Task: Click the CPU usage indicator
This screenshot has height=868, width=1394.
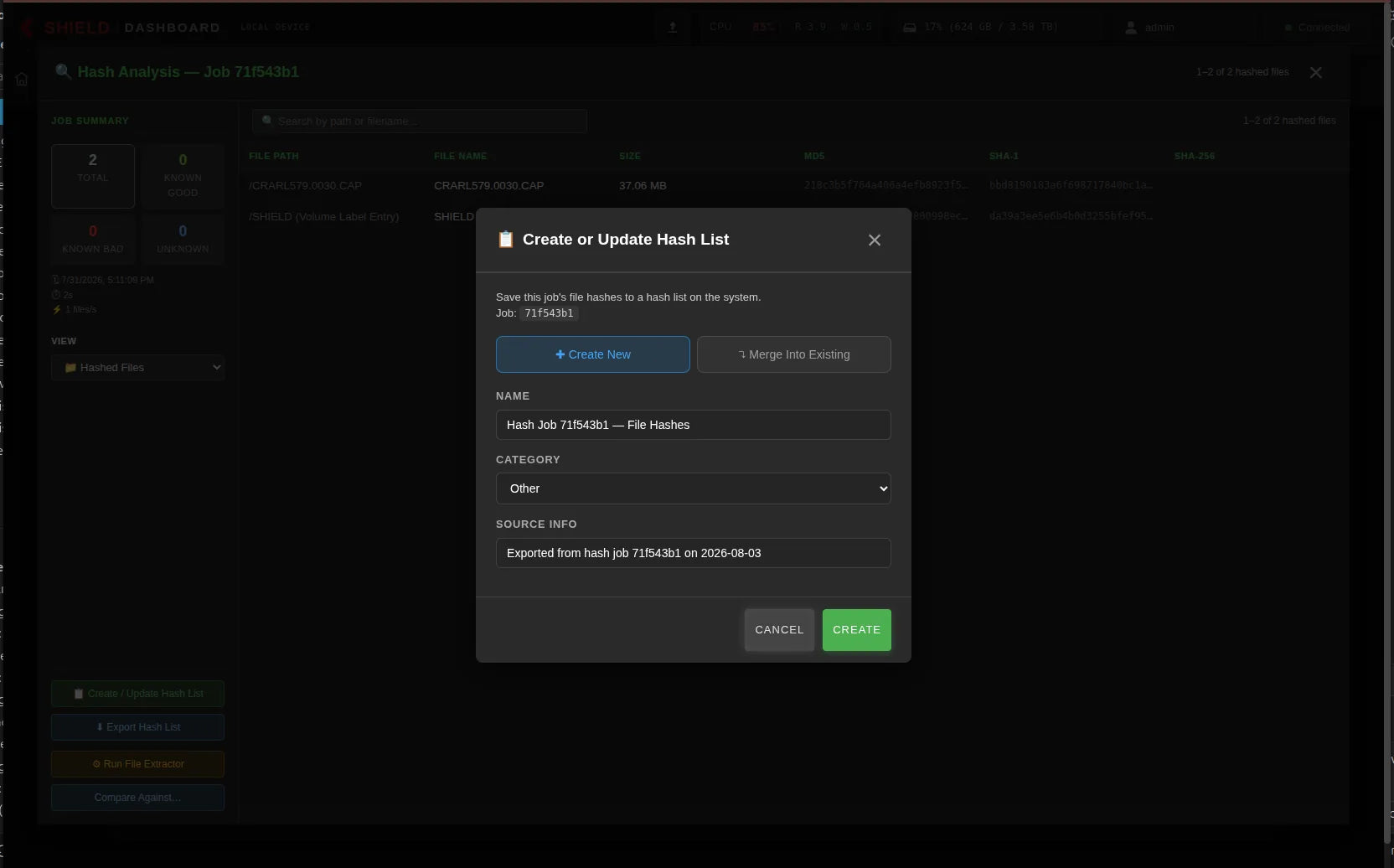Action: click(741, 27)
